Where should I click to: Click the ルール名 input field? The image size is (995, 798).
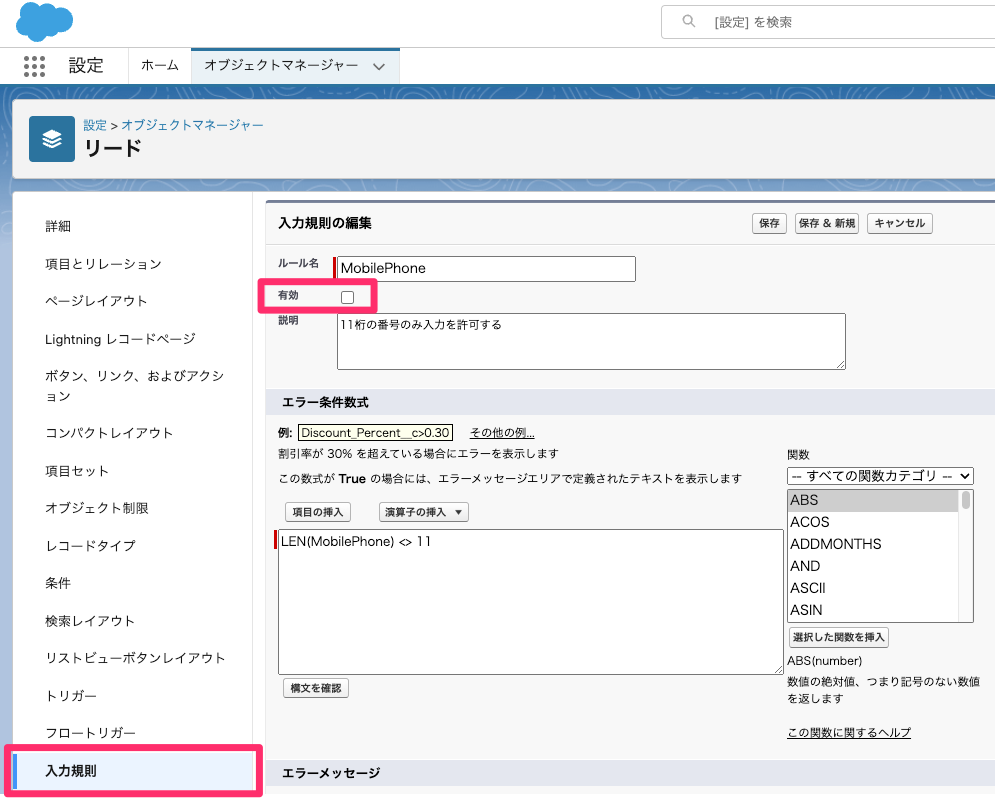(486, 269)
